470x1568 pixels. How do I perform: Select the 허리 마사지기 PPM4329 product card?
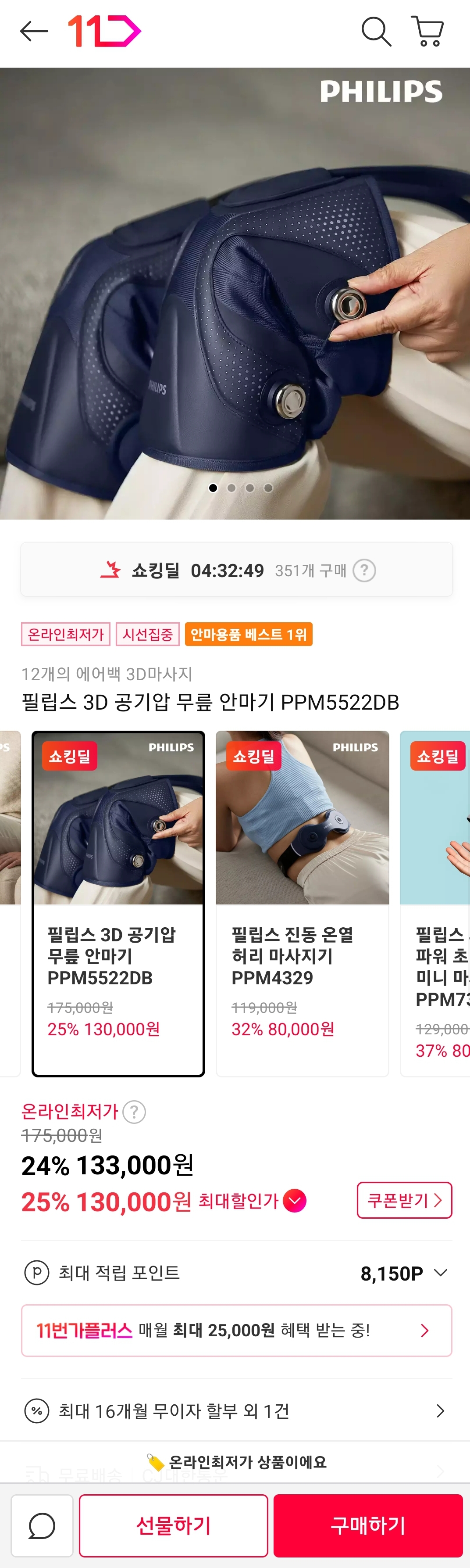tap(302, 903)
